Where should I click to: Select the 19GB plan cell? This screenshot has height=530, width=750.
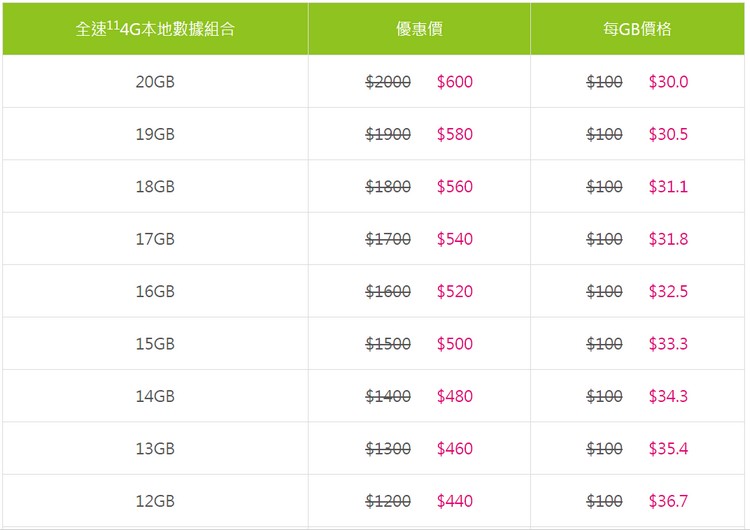(155, 134)
